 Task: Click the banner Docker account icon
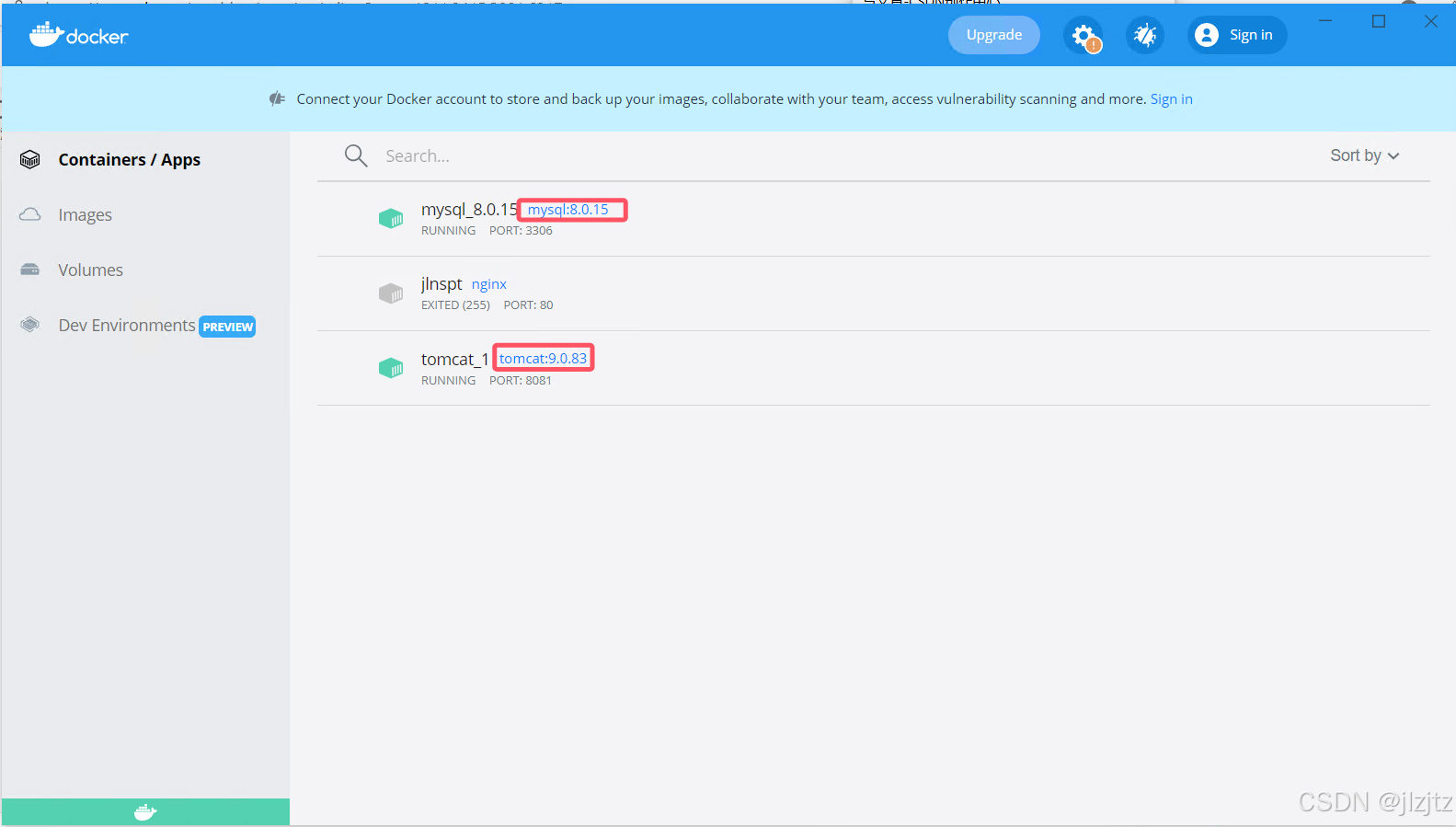click(x=277, y=98)
